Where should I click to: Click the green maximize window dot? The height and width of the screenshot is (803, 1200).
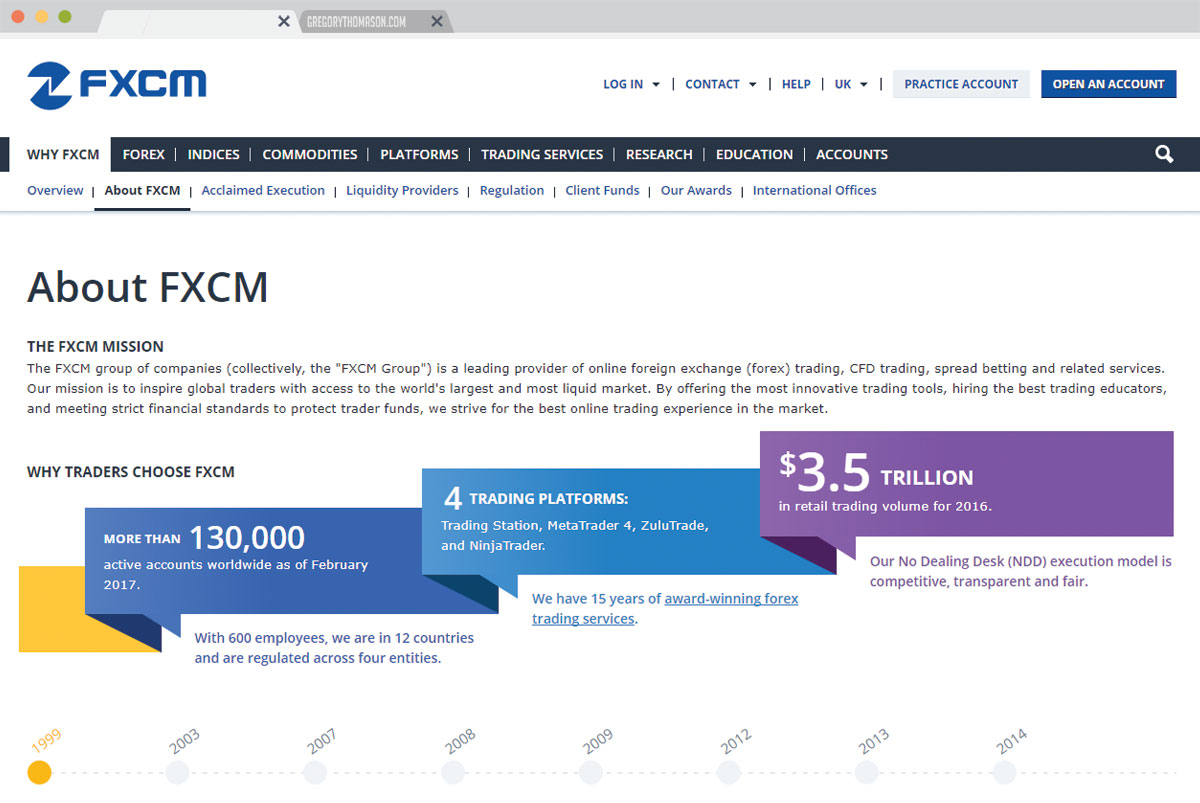65,17
